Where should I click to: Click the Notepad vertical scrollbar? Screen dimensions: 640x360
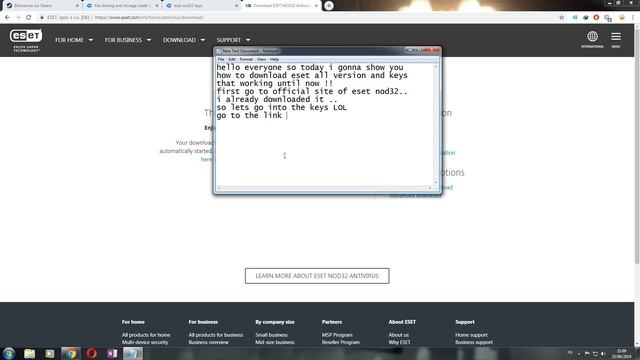(x=436, y=124)
